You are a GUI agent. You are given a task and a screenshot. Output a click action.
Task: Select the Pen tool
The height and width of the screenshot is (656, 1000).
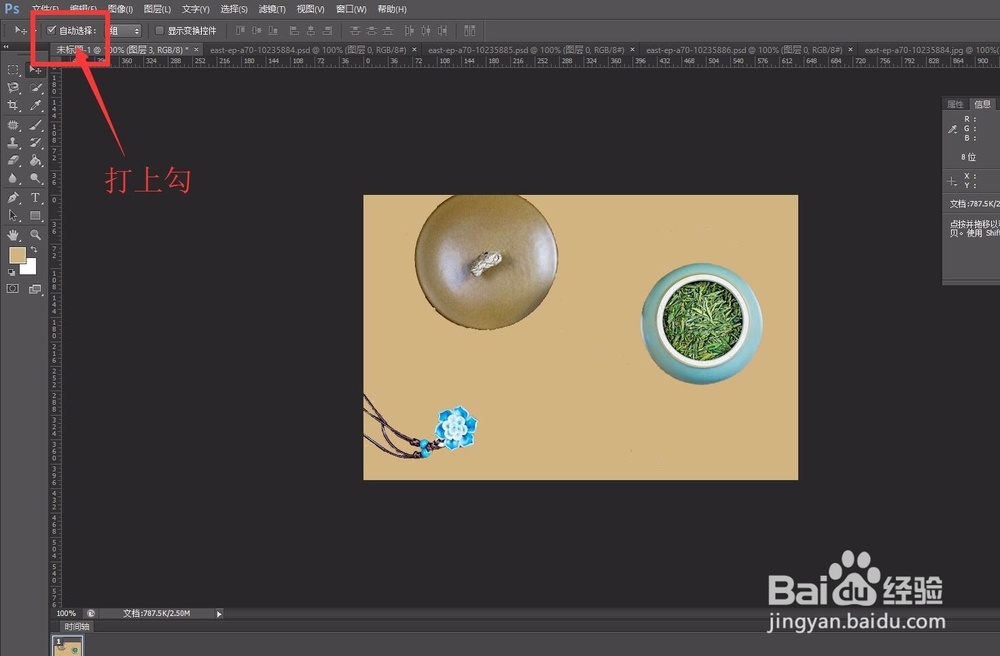(x=13, y=198)
